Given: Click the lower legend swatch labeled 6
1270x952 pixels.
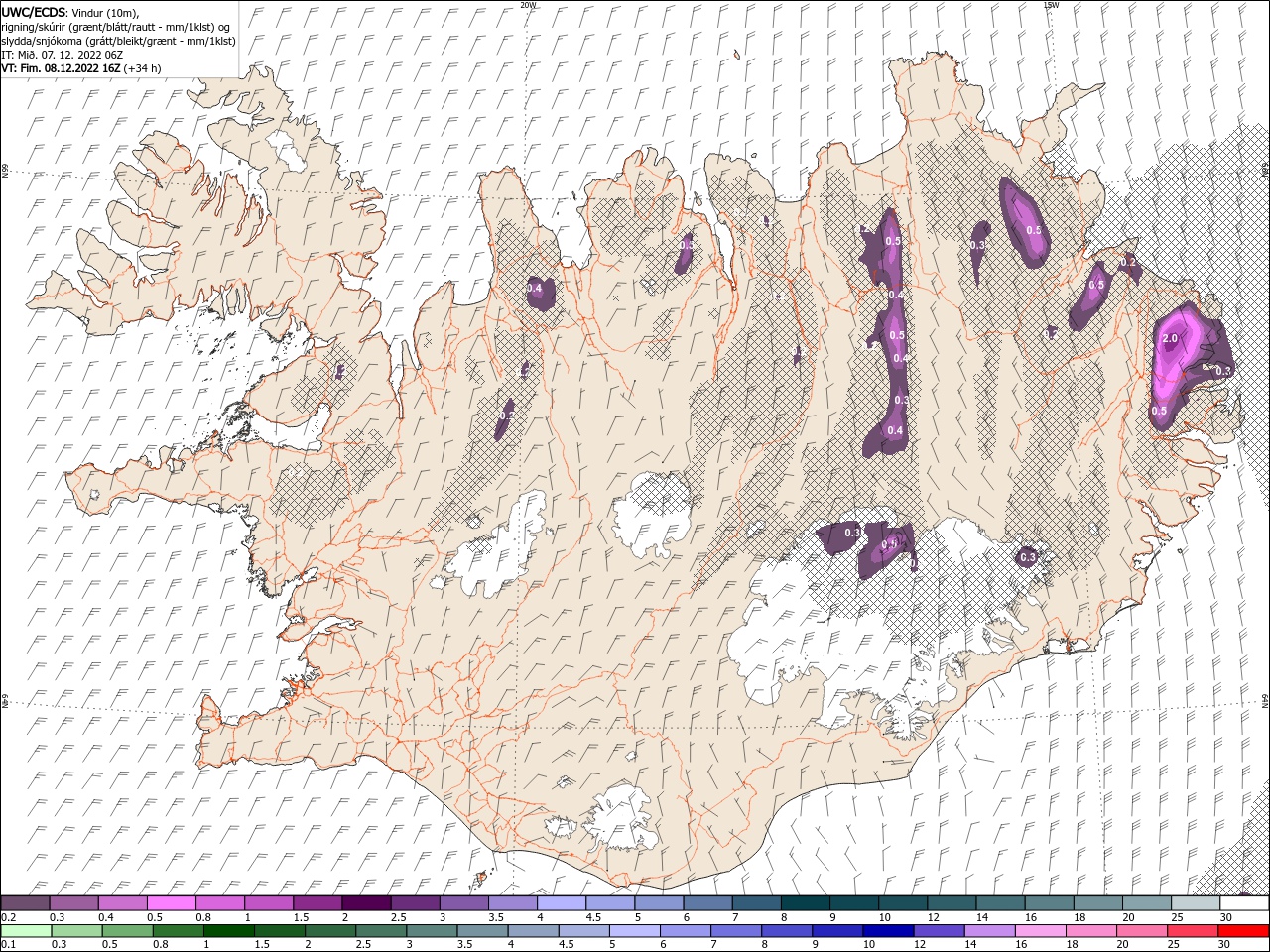Looking at the screenshot, I should coord(685,931).
